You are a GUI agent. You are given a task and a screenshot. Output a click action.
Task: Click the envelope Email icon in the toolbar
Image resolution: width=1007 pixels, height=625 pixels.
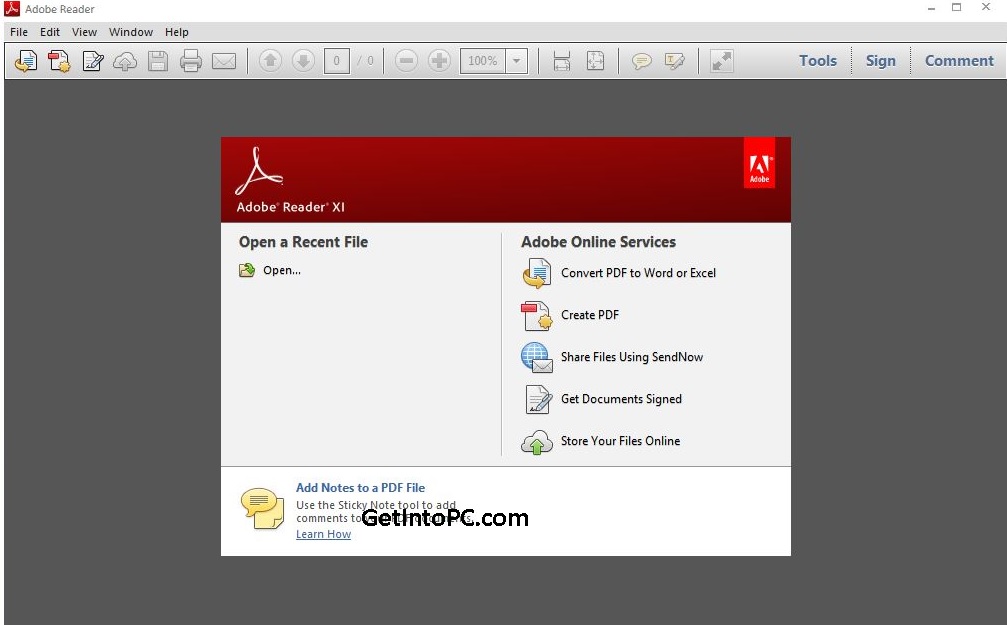pos(224,61)
